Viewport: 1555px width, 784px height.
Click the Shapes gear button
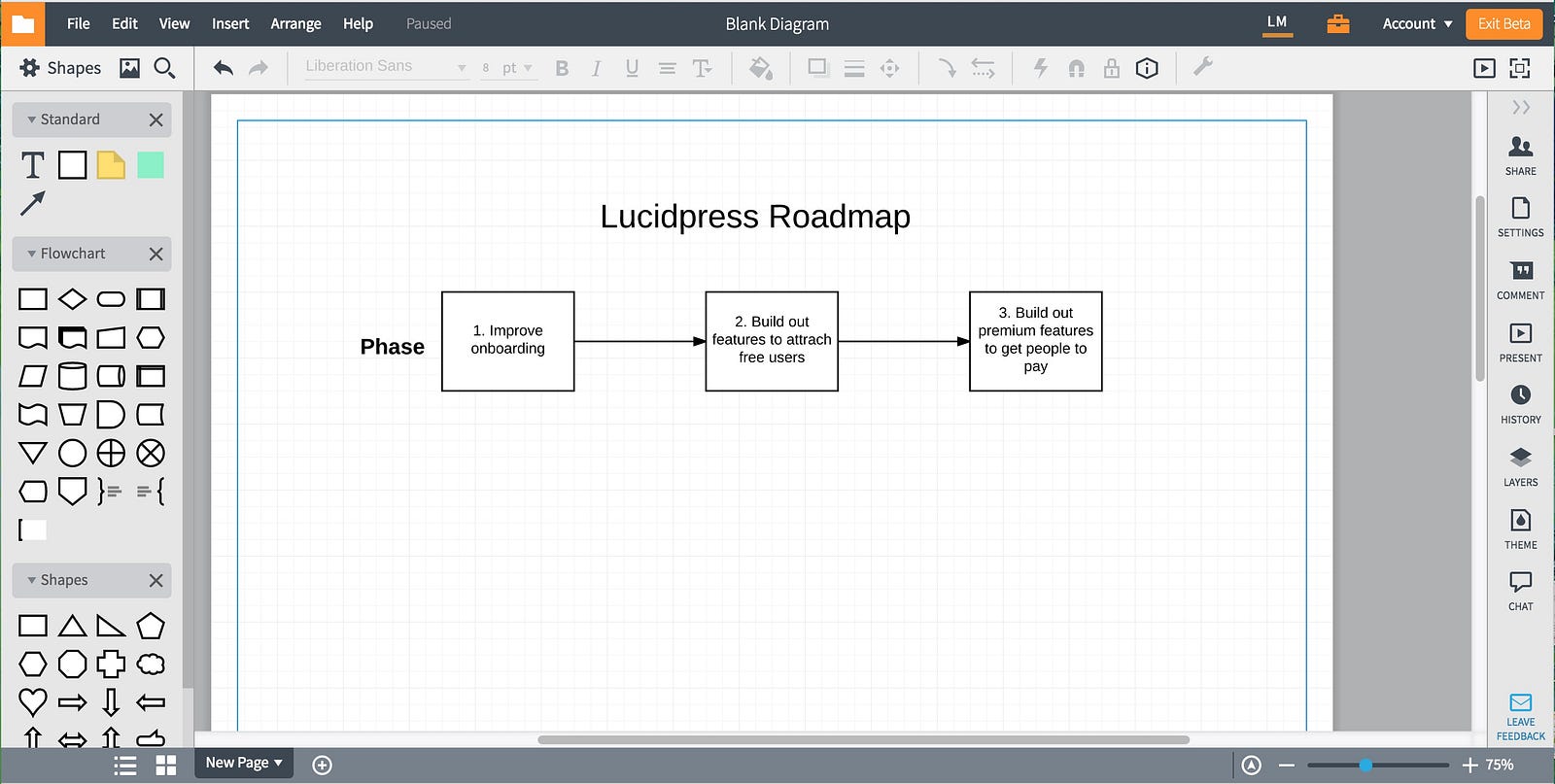[x=60, y=68]
